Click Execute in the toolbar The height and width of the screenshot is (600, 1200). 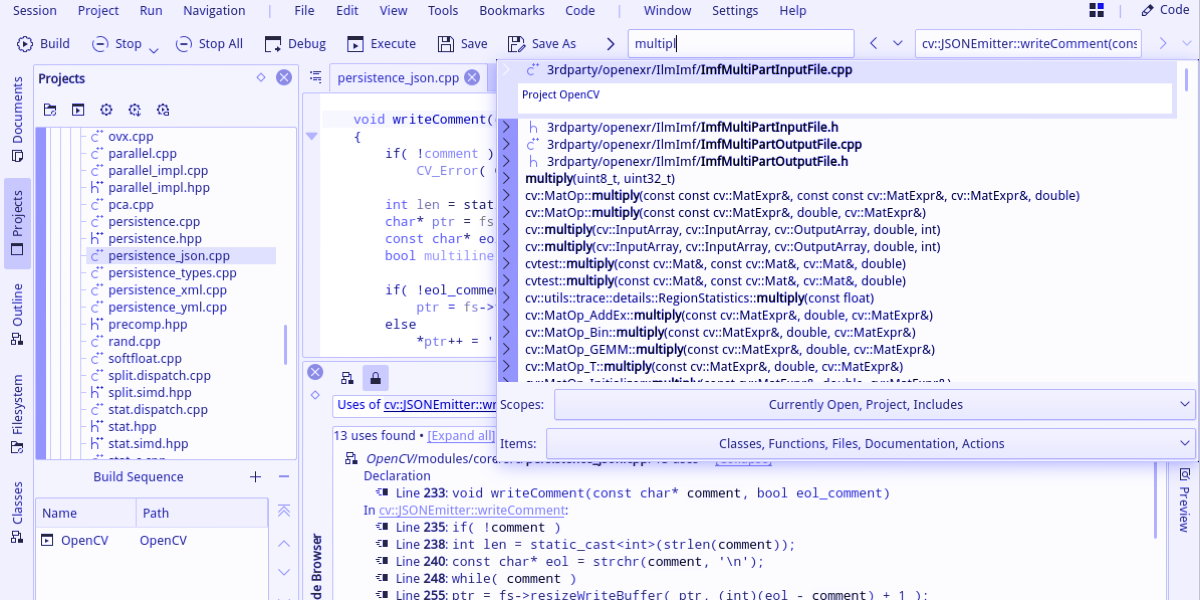[x=381, y=44]
